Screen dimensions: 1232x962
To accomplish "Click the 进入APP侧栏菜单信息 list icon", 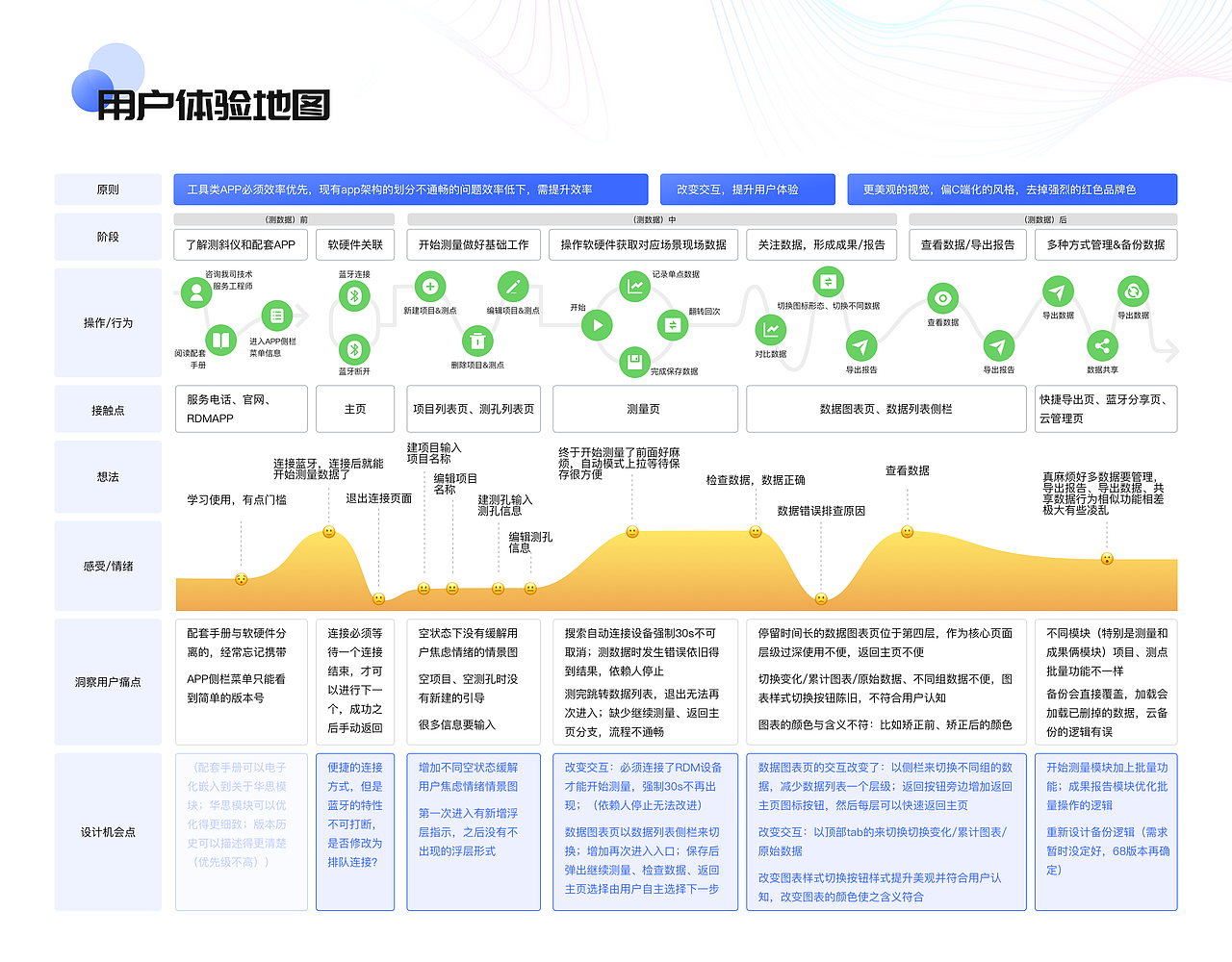I will [x=277, y=316].
